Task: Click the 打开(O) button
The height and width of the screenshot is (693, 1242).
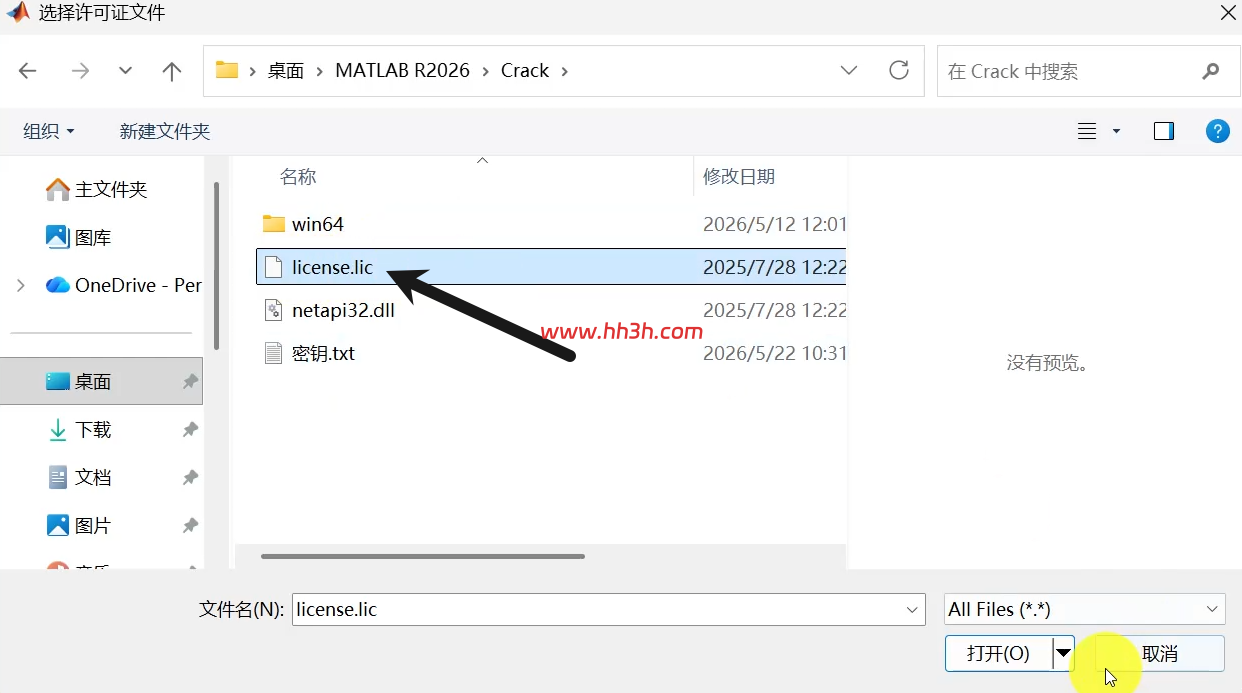Action: 998,653
